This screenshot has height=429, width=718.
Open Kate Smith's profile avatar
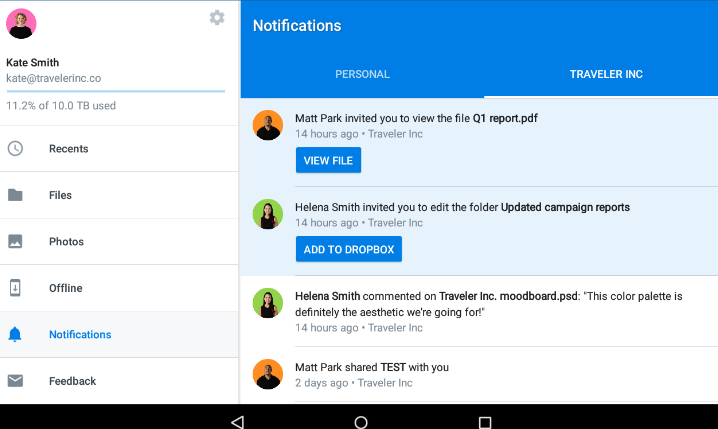click(21, 23)
